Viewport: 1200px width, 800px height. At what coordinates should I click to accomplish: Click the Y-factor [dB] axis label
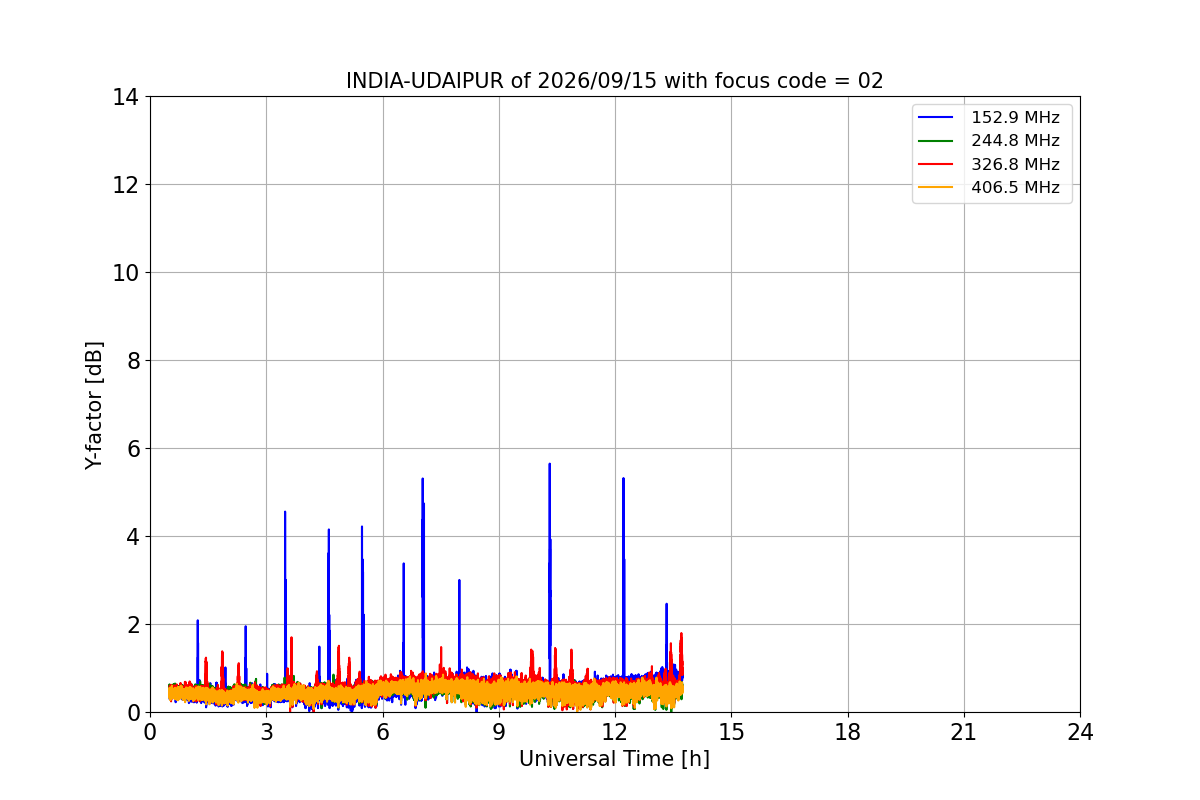[94, 405]
